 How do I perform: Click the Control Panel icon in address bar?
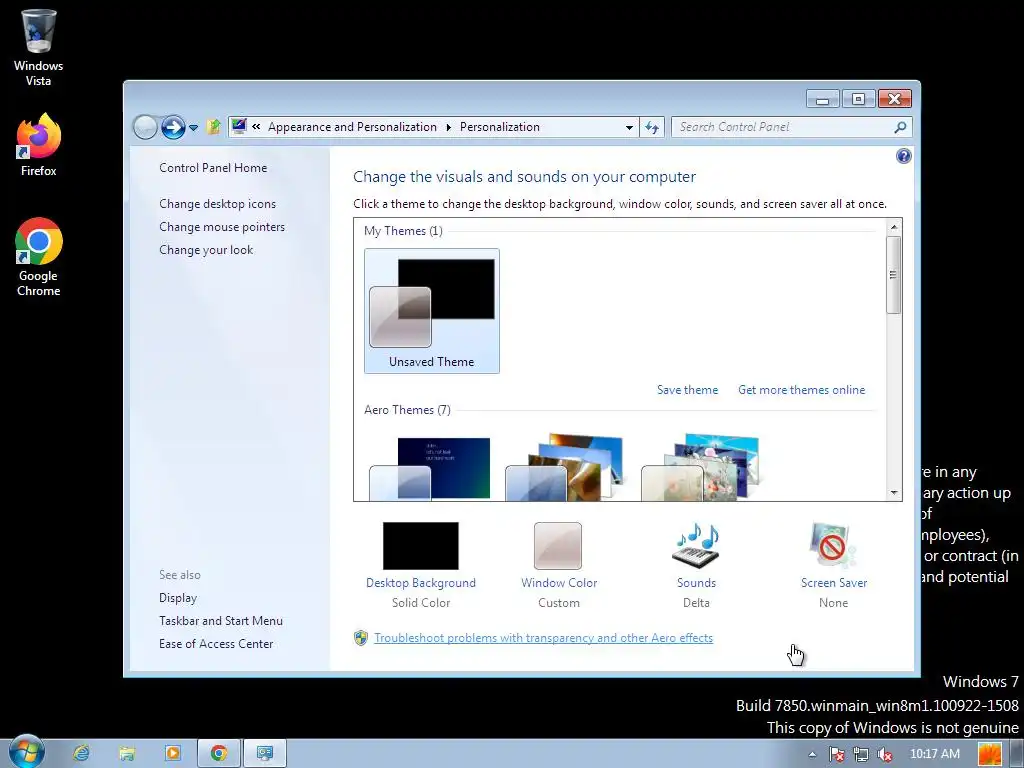[x=239, y=127]
